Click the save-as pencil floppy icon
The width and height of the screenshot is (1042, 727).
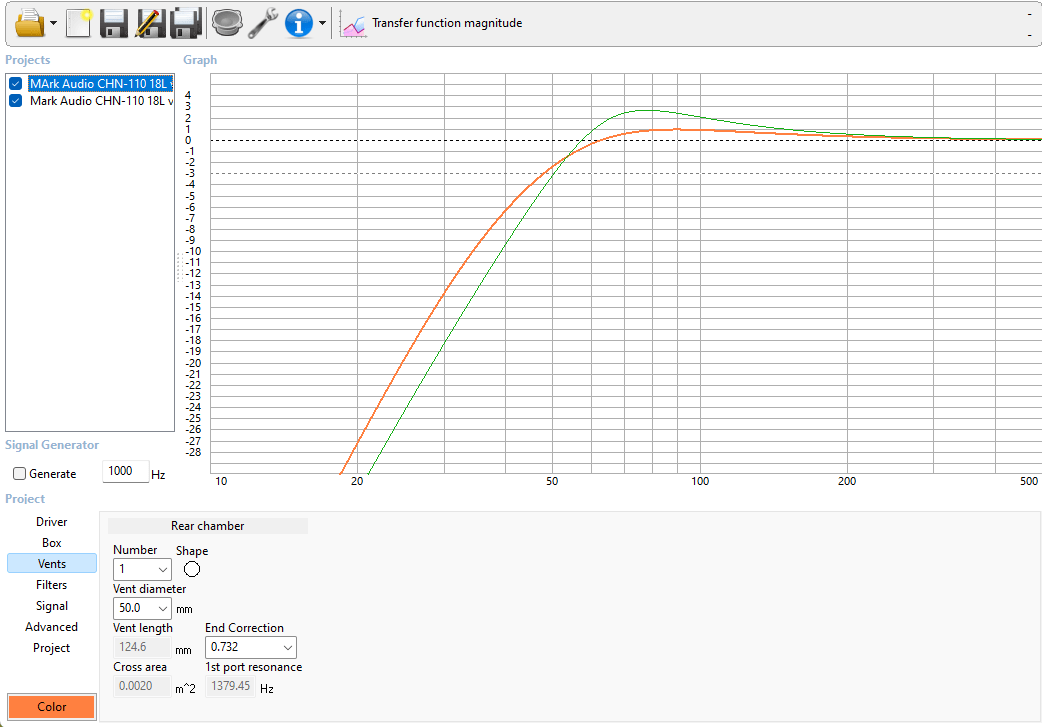150,23
